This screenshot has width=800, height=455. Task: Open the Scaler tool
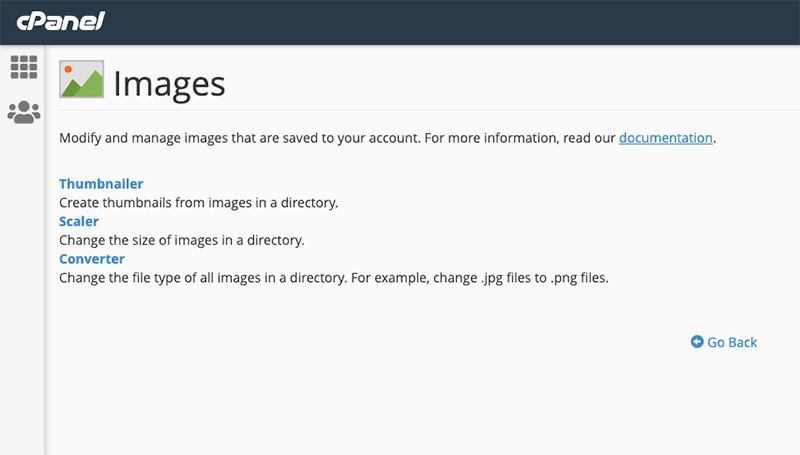coord(79,221)
